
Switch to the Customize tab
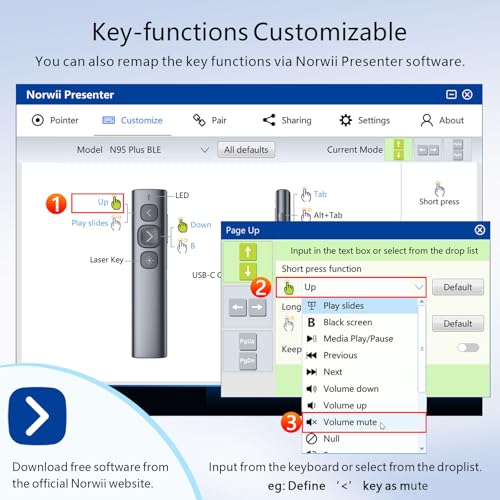[x=132, y=120]
